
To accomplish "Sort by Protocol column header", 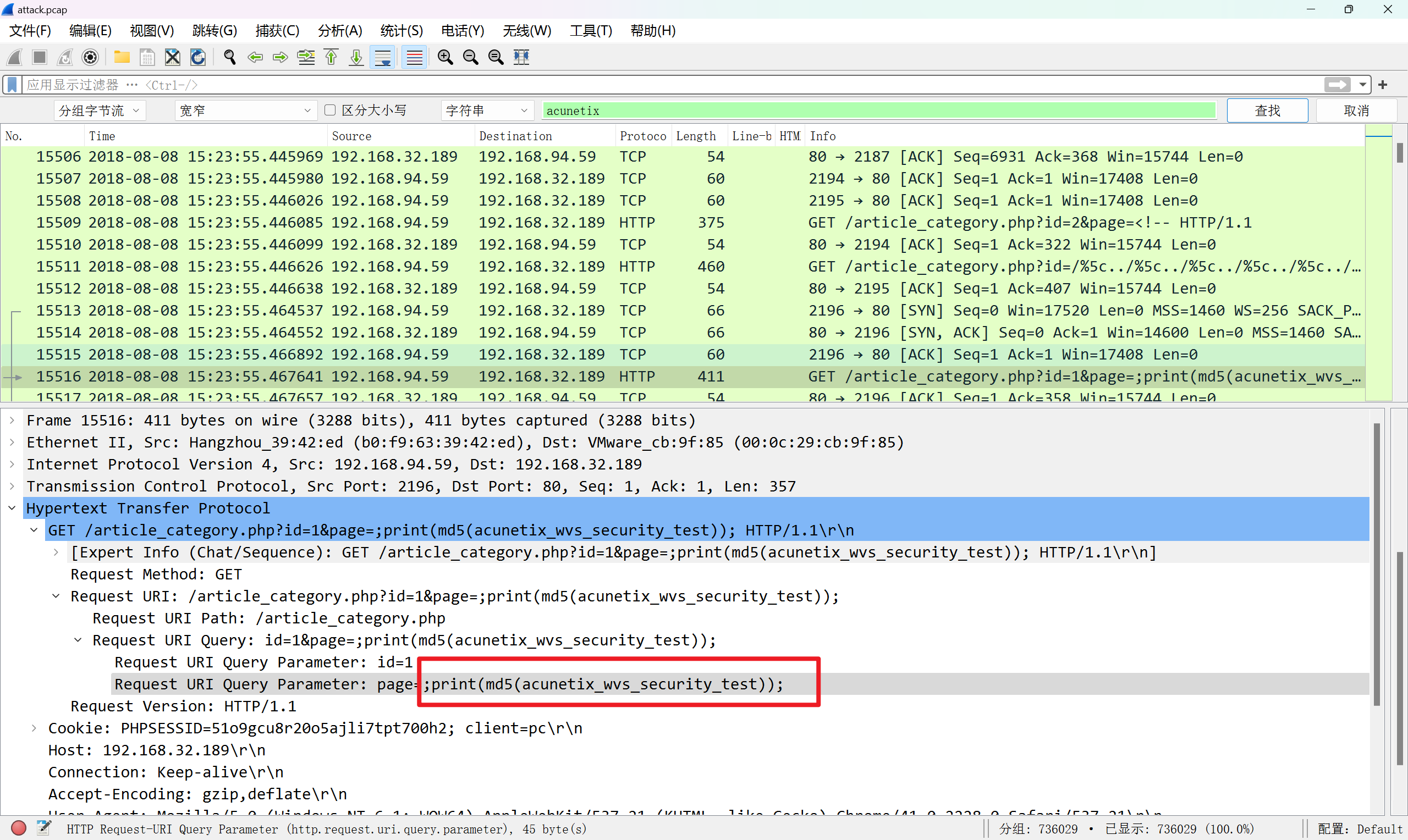I will [x=643, y=136].
